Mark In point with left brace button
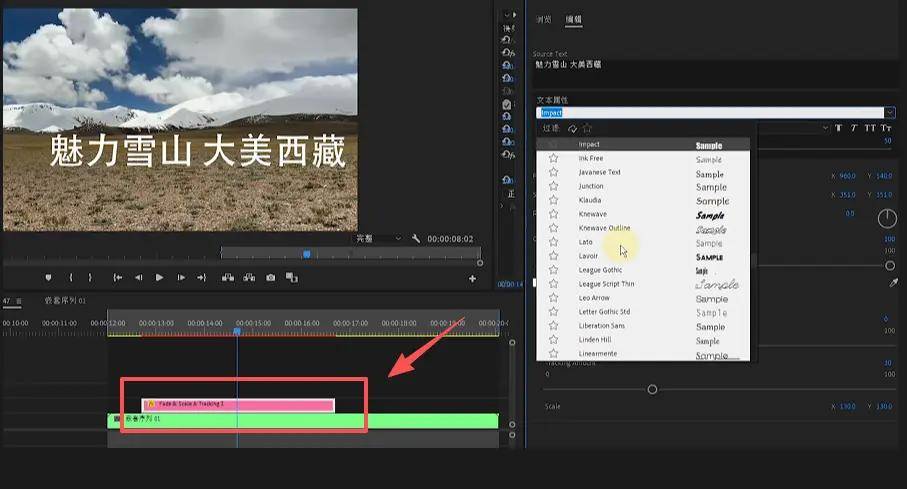 (71, 278)
